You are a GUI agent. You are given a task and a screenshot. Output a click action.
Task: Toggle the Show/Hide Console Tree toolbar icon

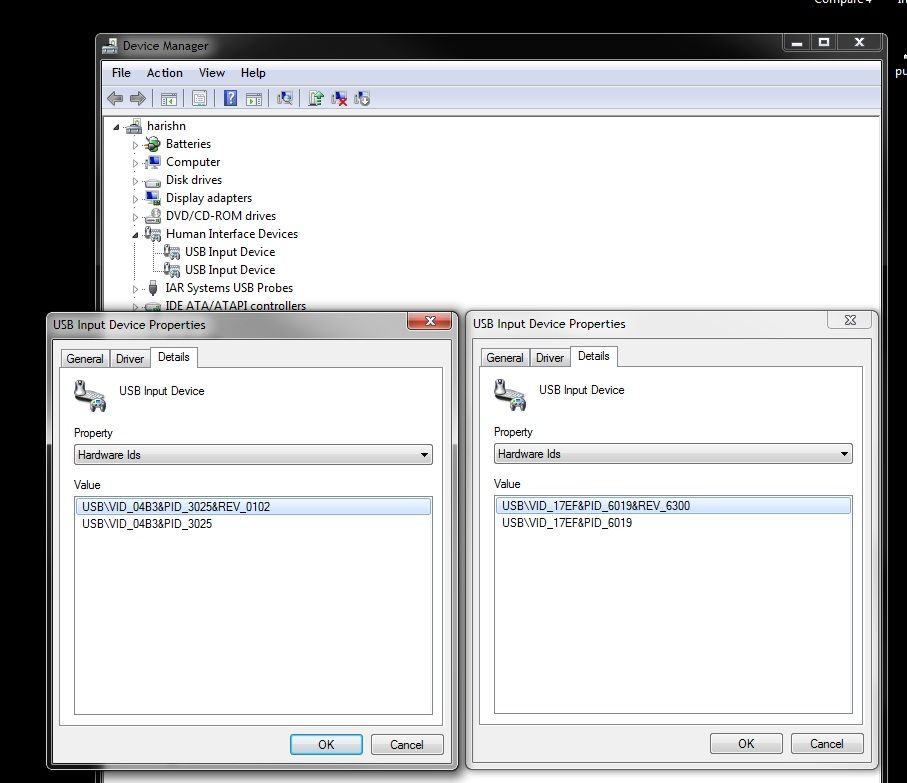[168, 99]
